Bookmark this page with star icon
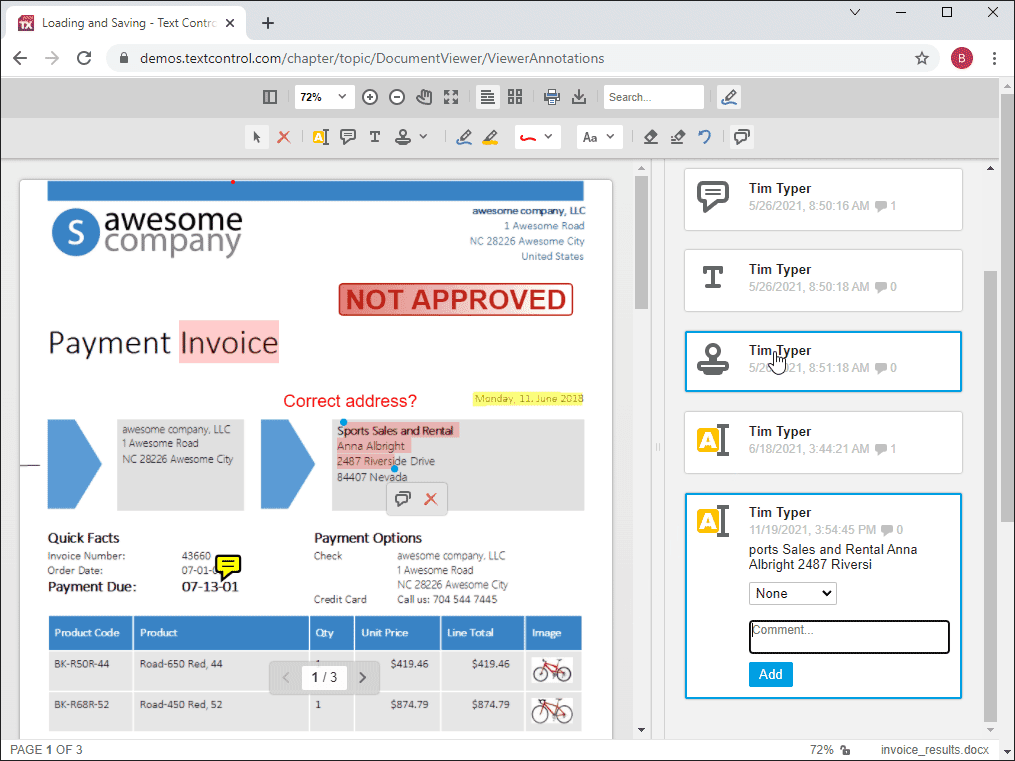 (x=922, y=58)
